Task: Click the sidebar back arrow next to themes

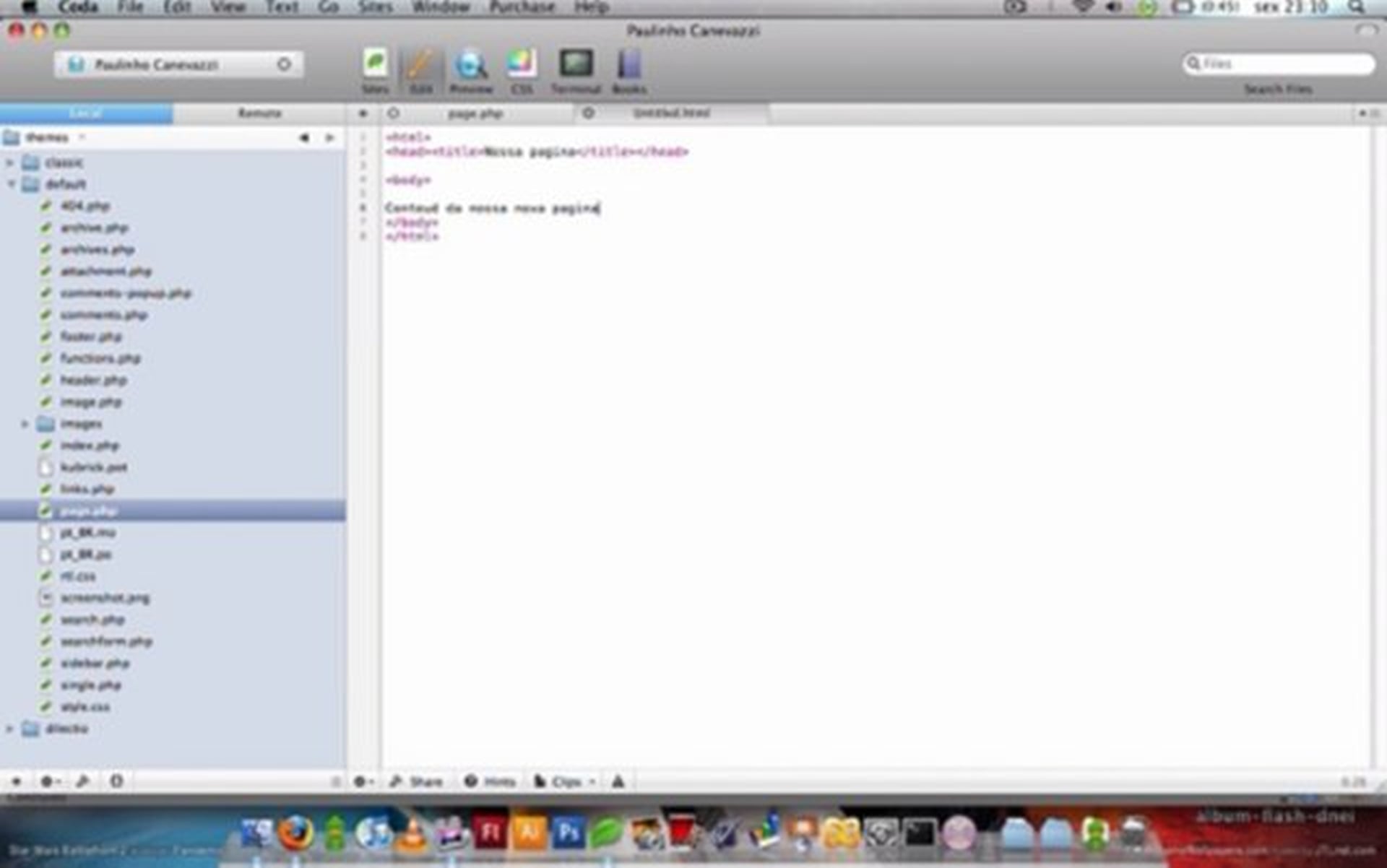Action: [x=304, y=137]
